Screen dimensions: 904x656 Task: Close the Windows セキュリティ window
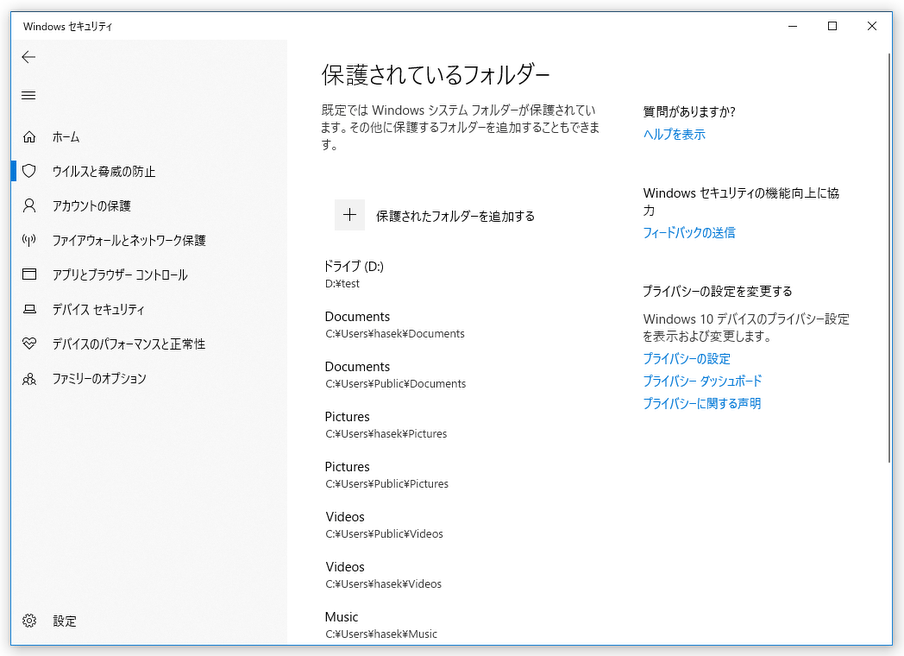tap(872, 26)
